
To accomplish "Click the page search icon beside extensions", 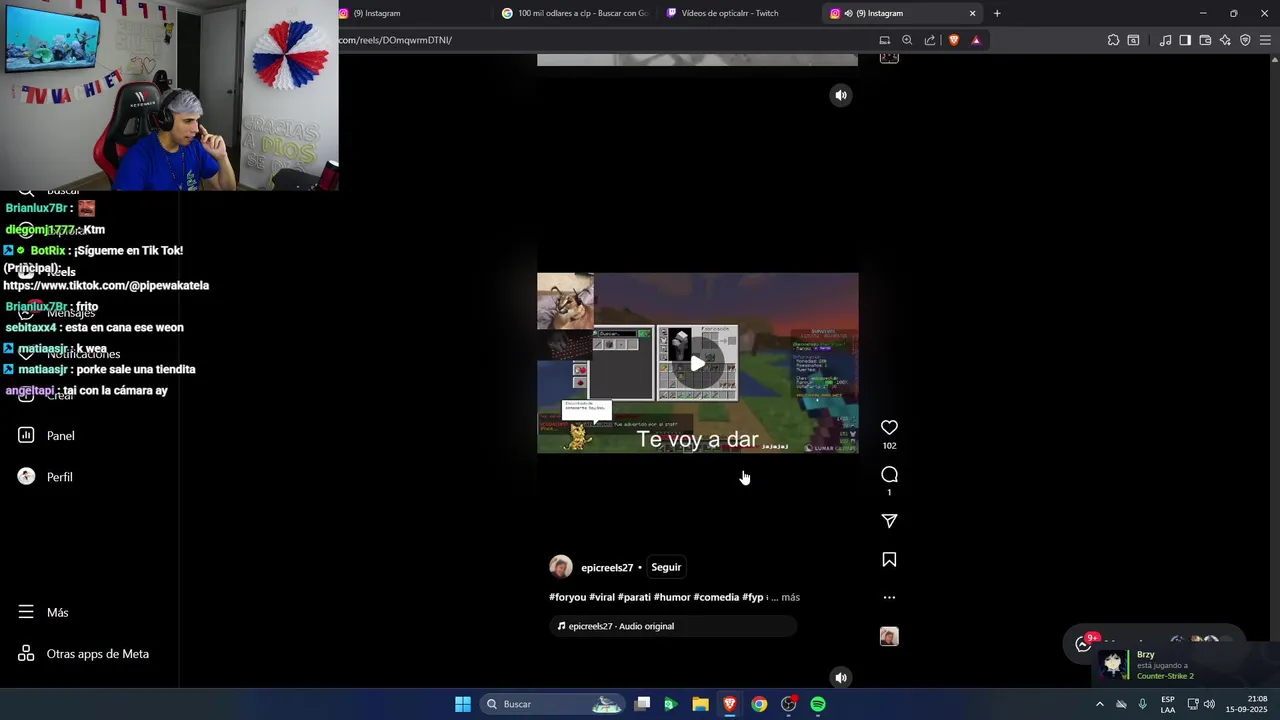I will 1133,40.
